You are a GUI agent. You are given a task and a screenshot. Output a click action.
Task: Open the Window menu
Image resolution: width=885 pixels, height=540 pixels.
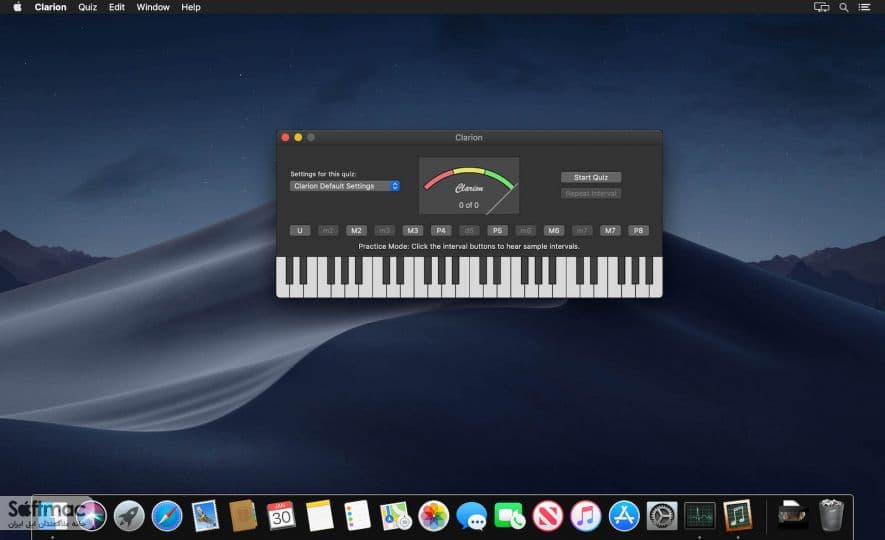tap(153, 7)
